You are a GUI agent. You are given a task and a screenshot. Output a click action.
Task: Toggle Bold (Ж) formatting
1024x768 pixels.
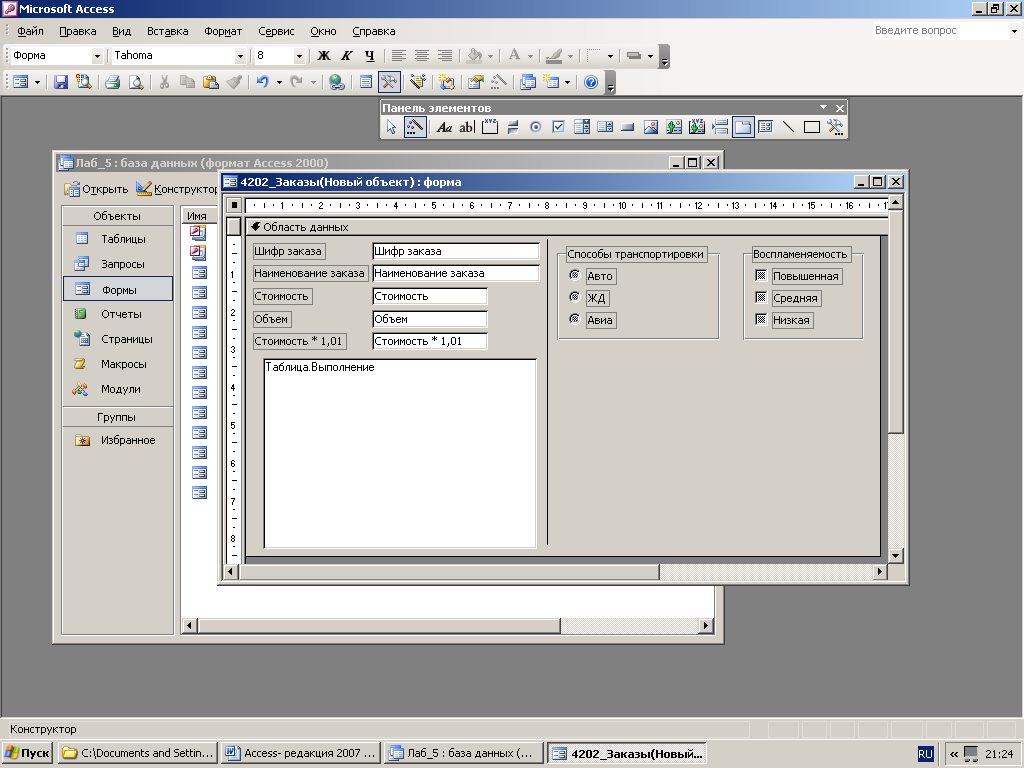click(x=323, y=56)
